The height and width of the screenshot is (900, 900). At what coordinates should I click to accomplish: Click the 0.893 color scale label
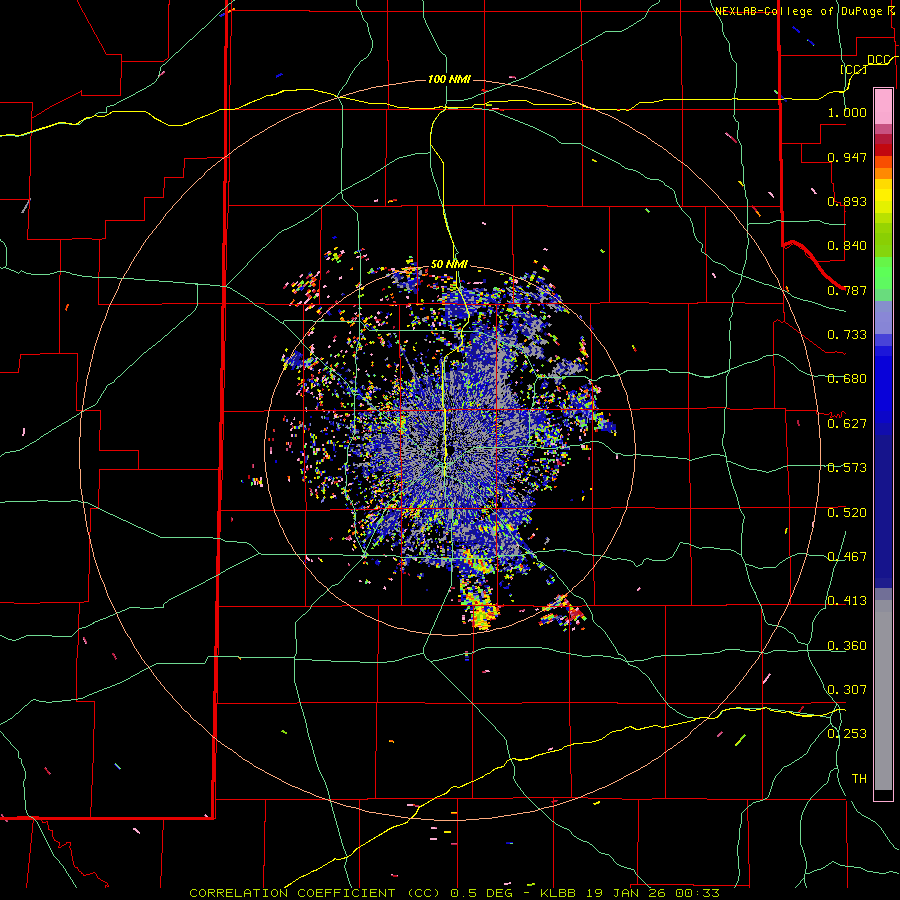pyautogui.click(x=847, y=201)
